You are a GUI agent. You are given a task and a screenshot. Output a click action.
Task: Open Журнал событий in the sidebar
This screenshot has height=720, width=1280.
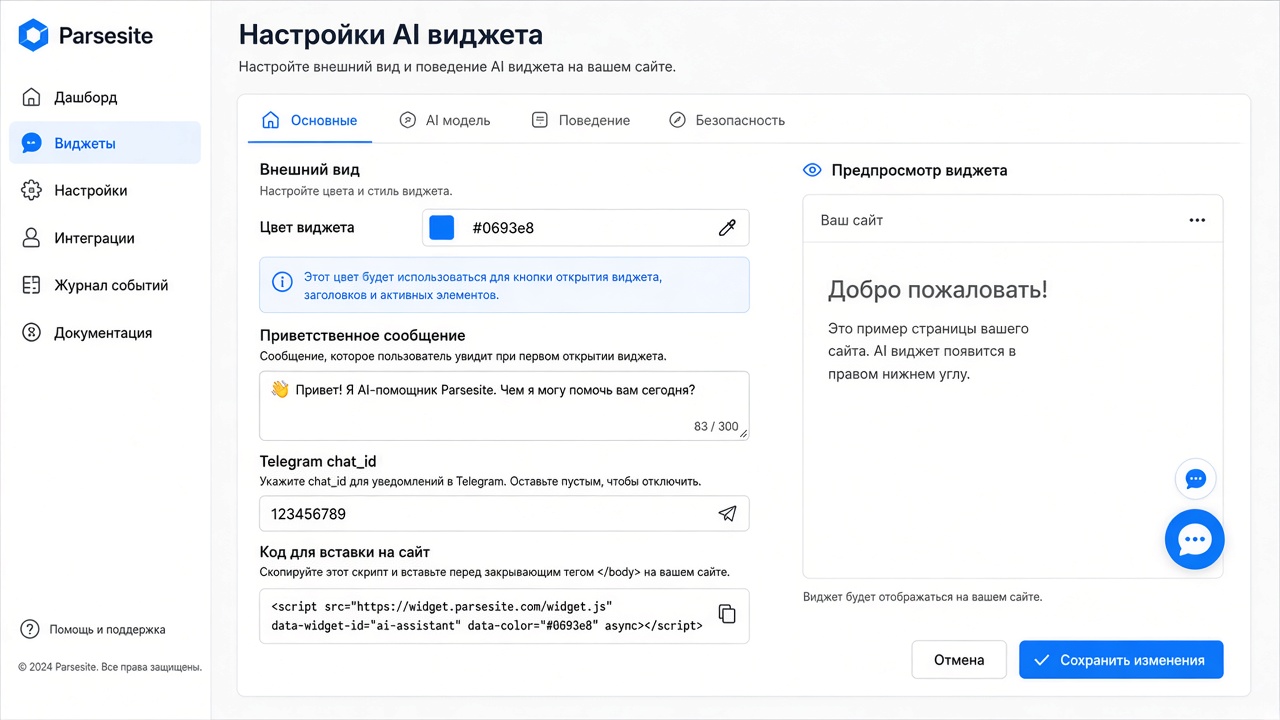coord(105,285)
